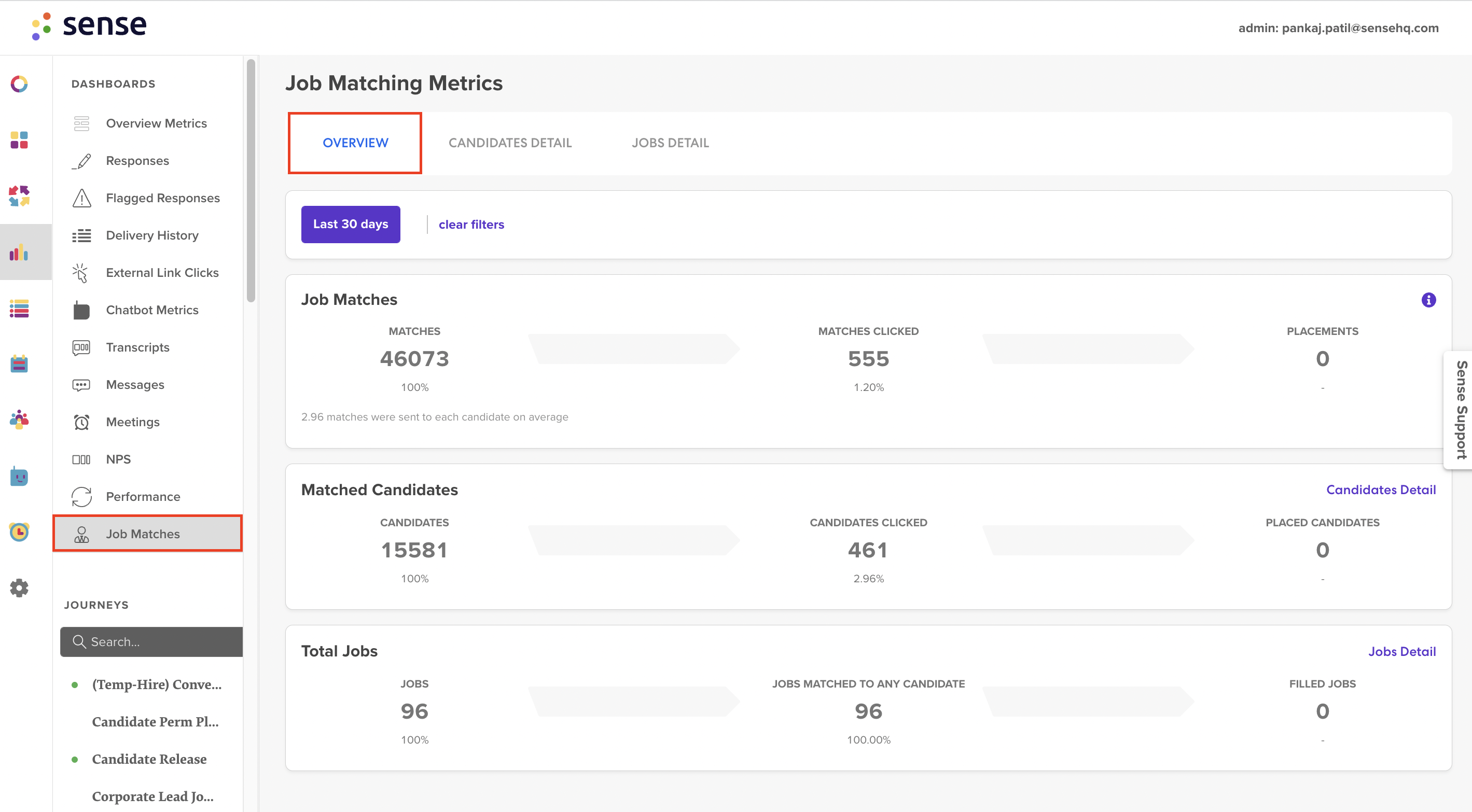Click the Job Matches person icon
The height and width of the screenshot is (812, 1472).
click(x=81, y=534)
